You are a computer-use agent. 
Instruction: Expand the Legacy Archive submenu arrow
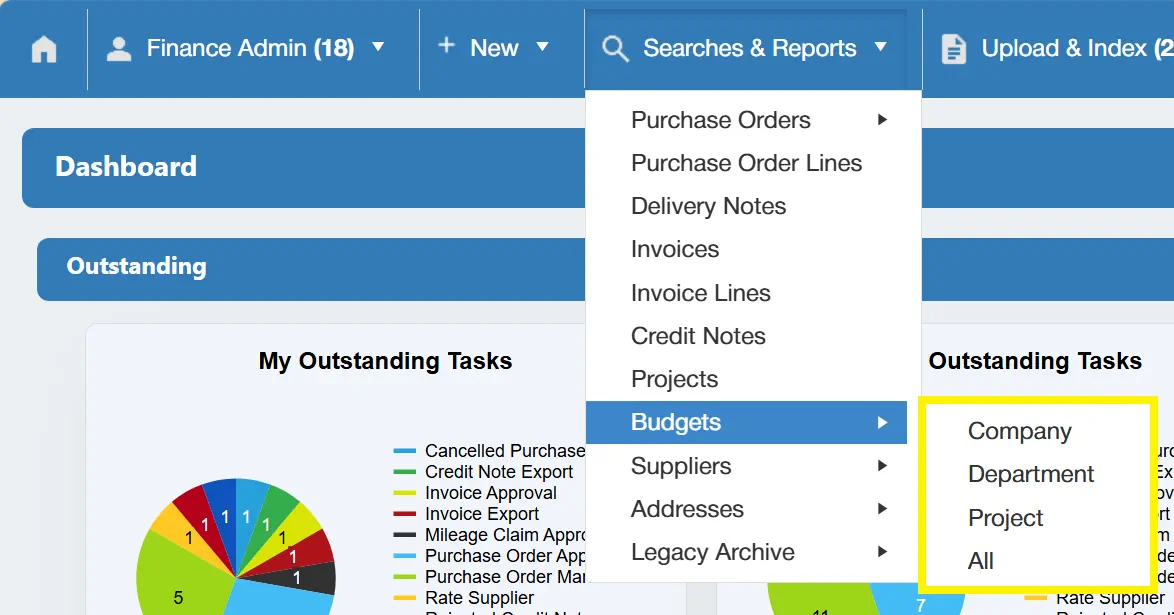point(882,552)
